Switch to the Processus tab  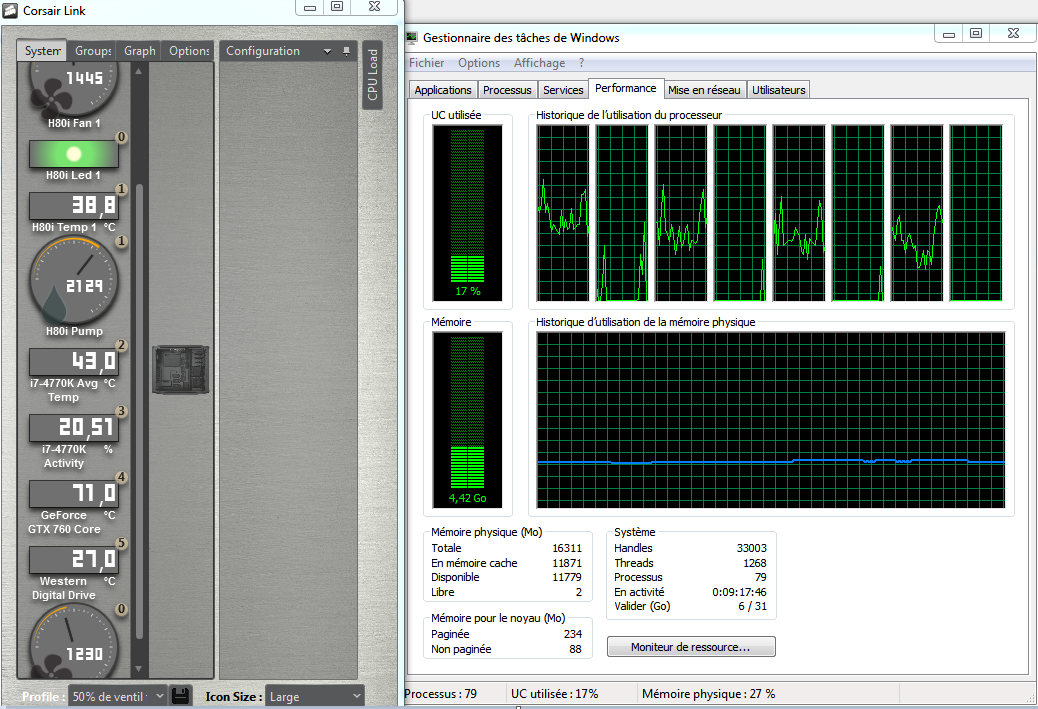507,90
